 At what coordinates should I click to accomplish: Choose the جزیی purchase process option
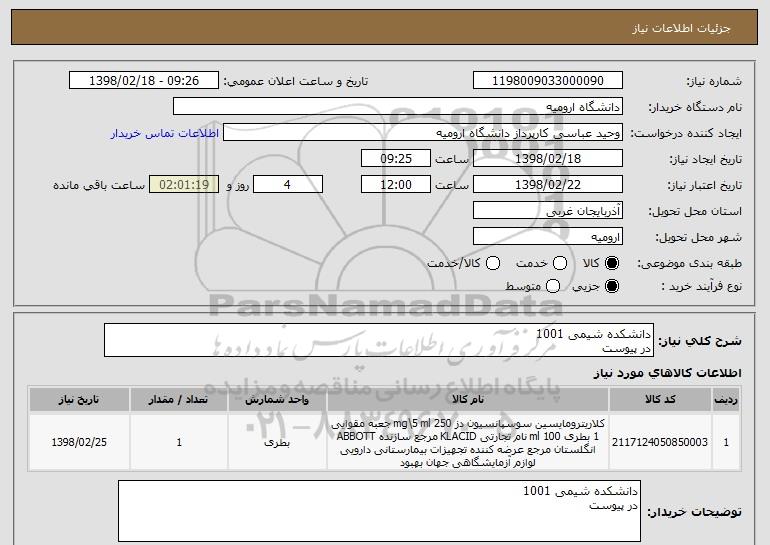click(612, 286)
